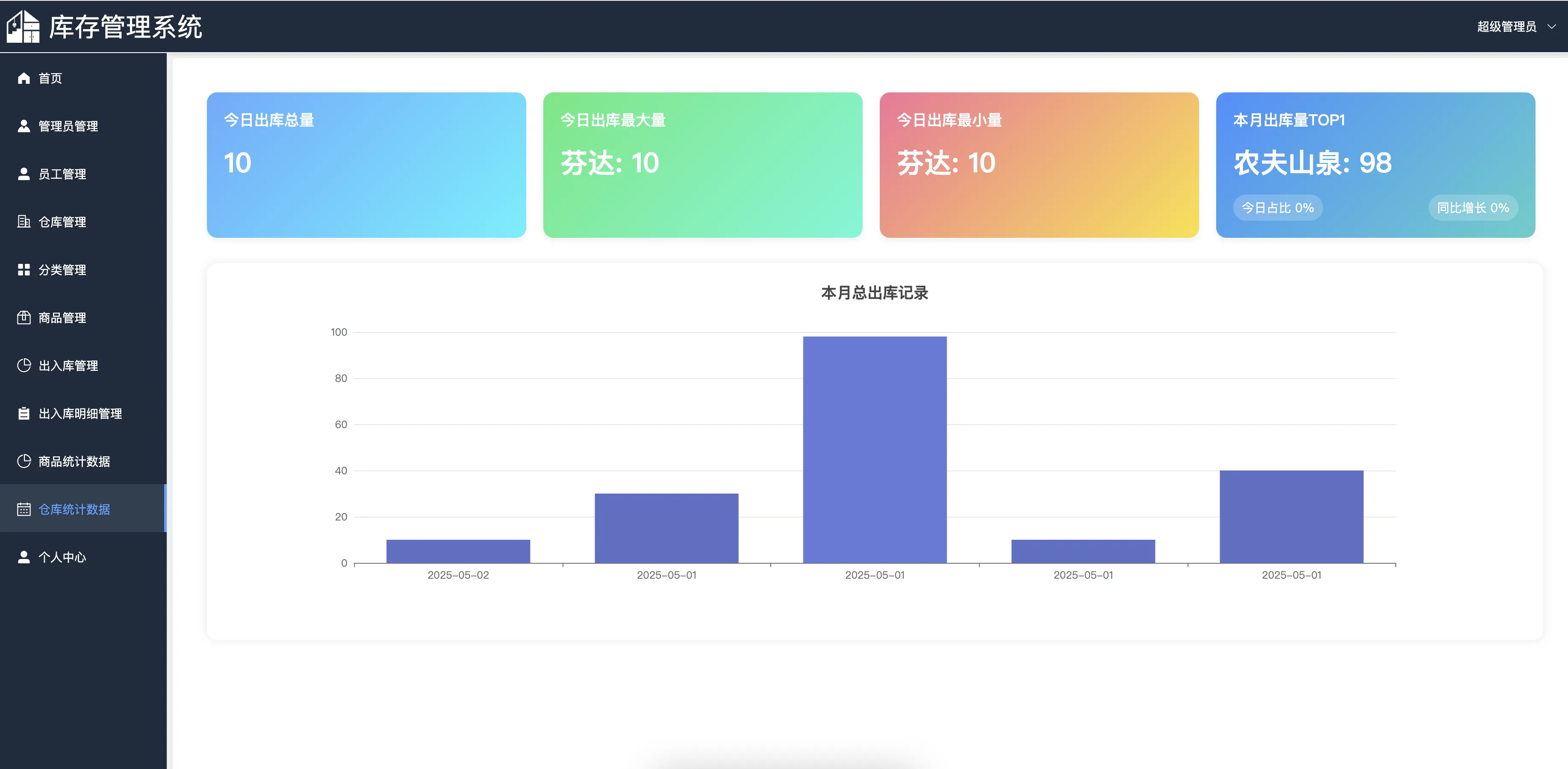Screen dimensions: 1568x769
Task: Click the warehouse logo in the header
Action: tap(23, 27)
